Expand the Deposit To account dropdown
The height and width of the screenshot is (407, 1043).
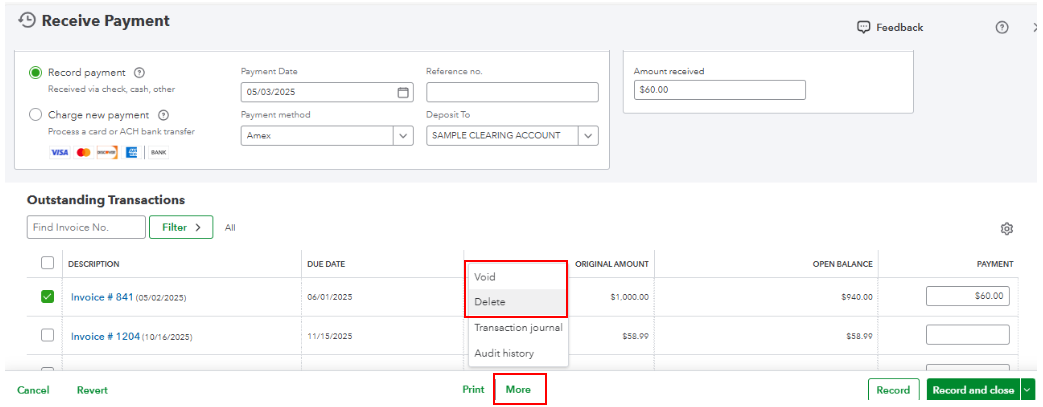(588, 136)
